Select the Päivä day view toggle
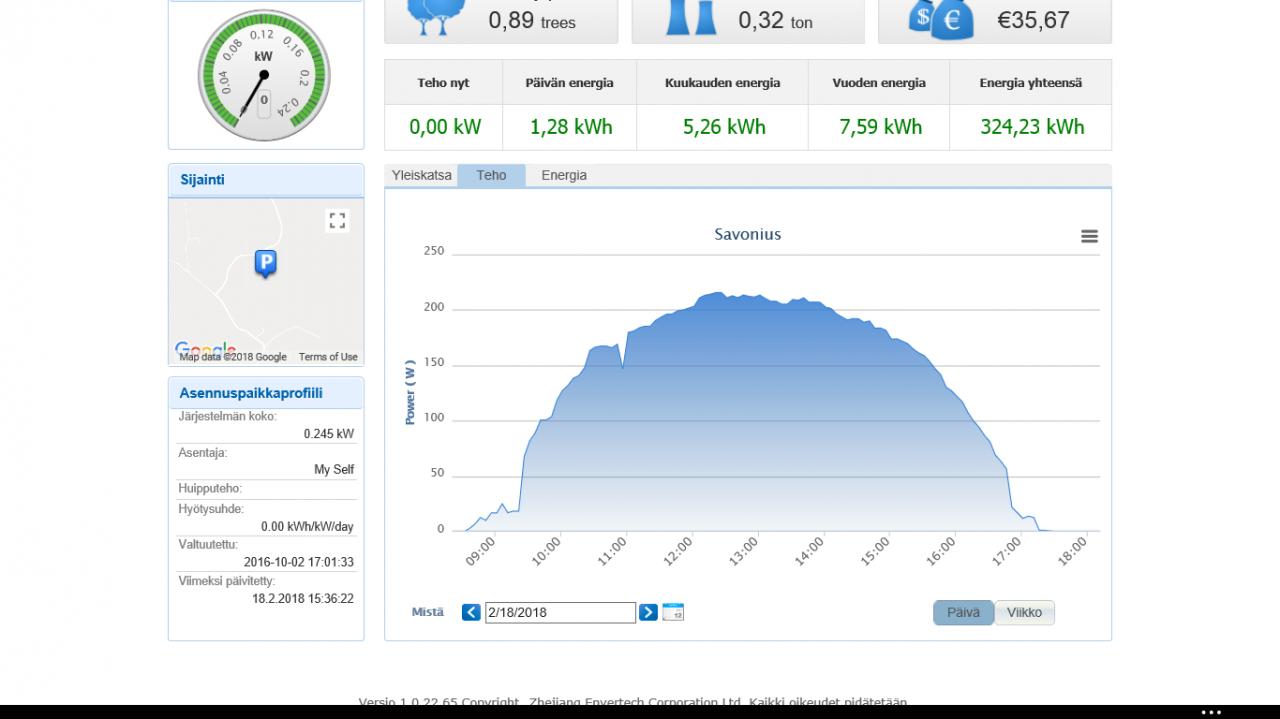Image resolution: width=1280 pixels, height=719 pixels. pyautogui.click(x=963, y=613)
